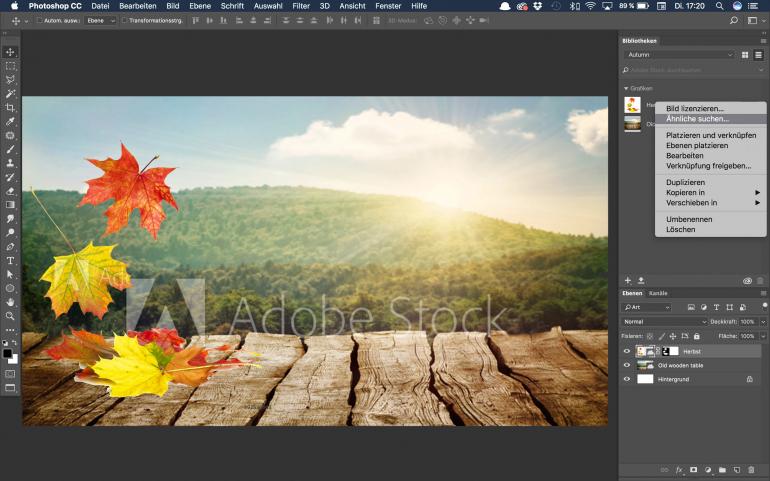Collapse the Grafiken section

pyautogui.click(x=626, y=88)
